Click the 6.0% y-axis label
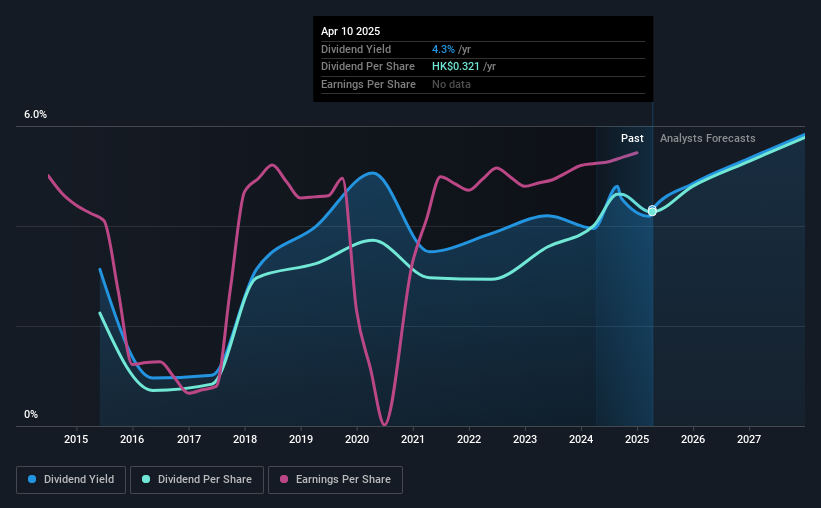This screenshot has width=821, height=508. pos(35,115)
